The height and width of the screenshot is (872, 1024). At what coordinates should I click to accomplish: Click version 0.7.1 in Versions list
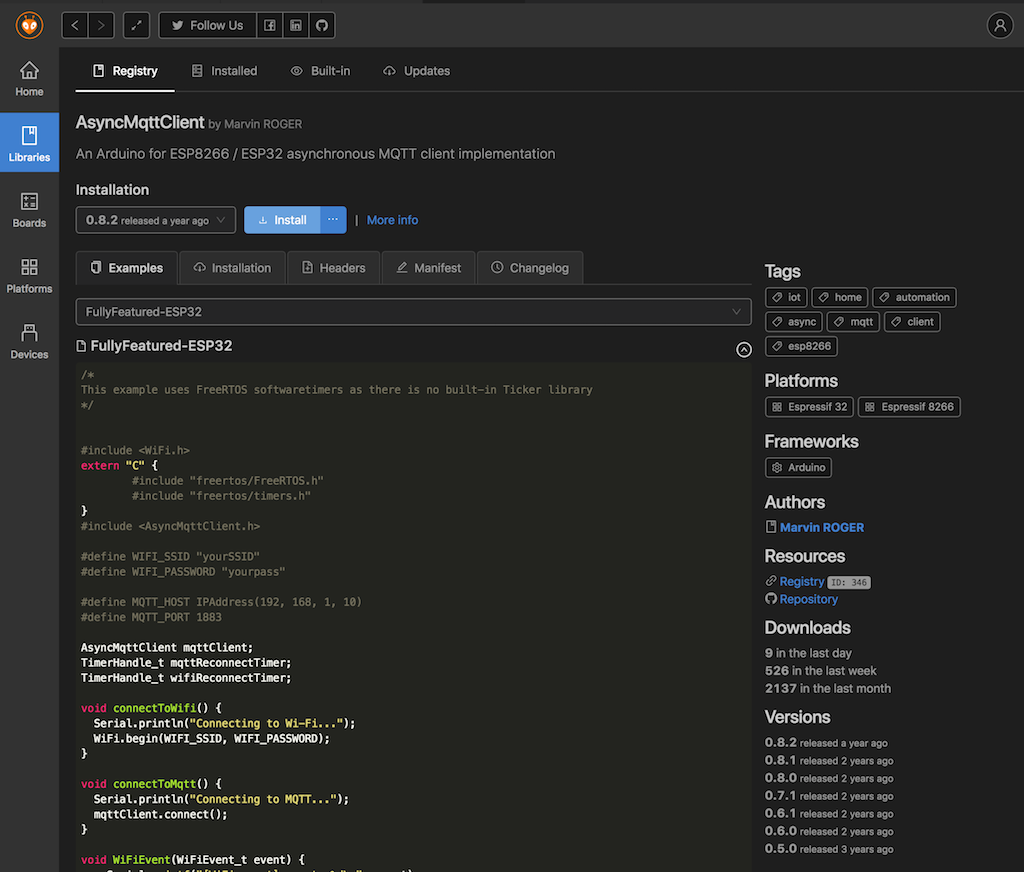[829, 796]
